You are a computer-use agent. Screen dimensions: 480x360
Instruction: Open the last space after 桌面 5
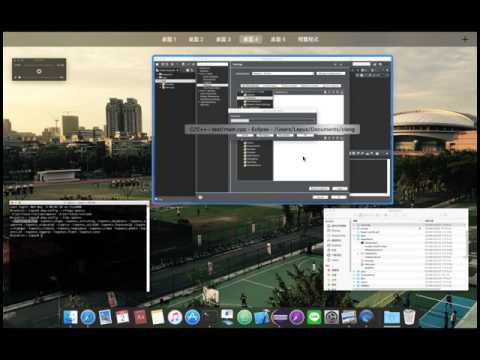click(308, 39)
